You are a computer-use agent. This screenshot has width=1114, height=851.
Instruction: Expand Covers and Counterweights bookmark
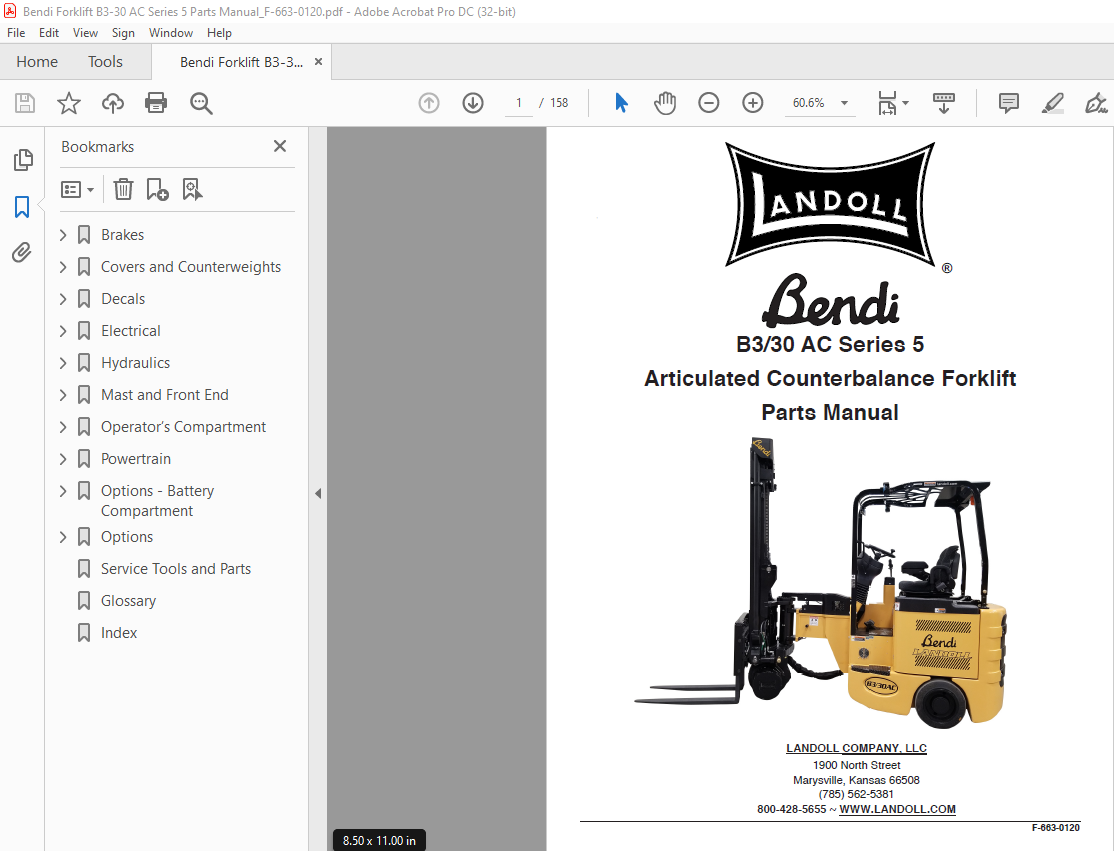click(63, 266)
